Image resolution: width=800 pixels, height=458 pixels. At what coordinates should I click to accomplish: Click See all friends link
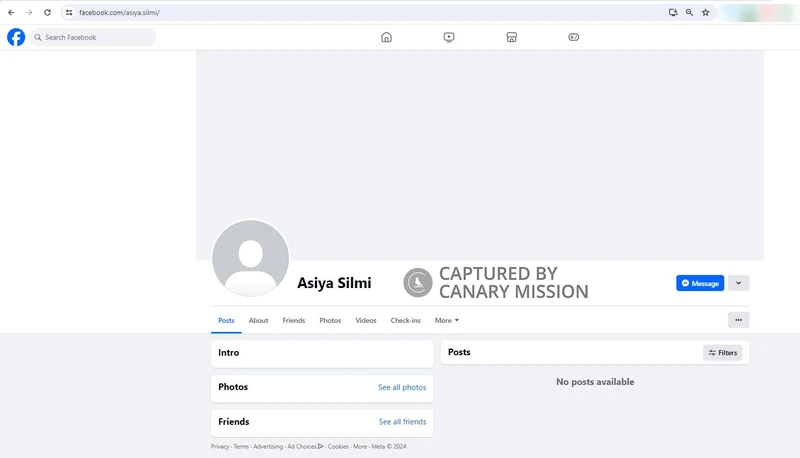[402, 422]
